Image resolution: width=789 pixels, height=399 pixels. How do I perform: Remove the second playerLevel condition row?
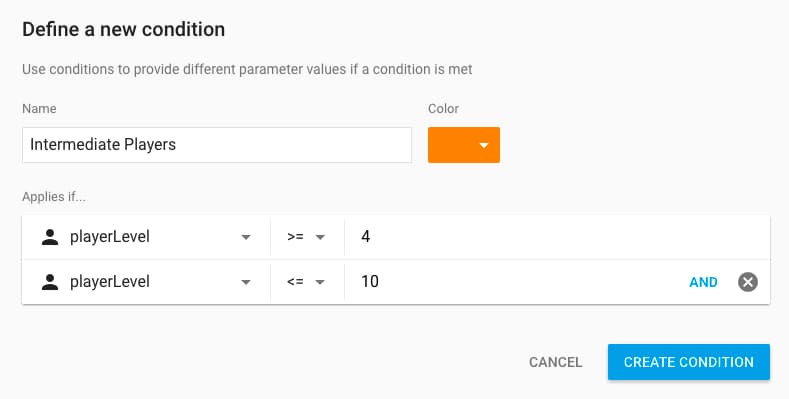(x=748, y=282)
